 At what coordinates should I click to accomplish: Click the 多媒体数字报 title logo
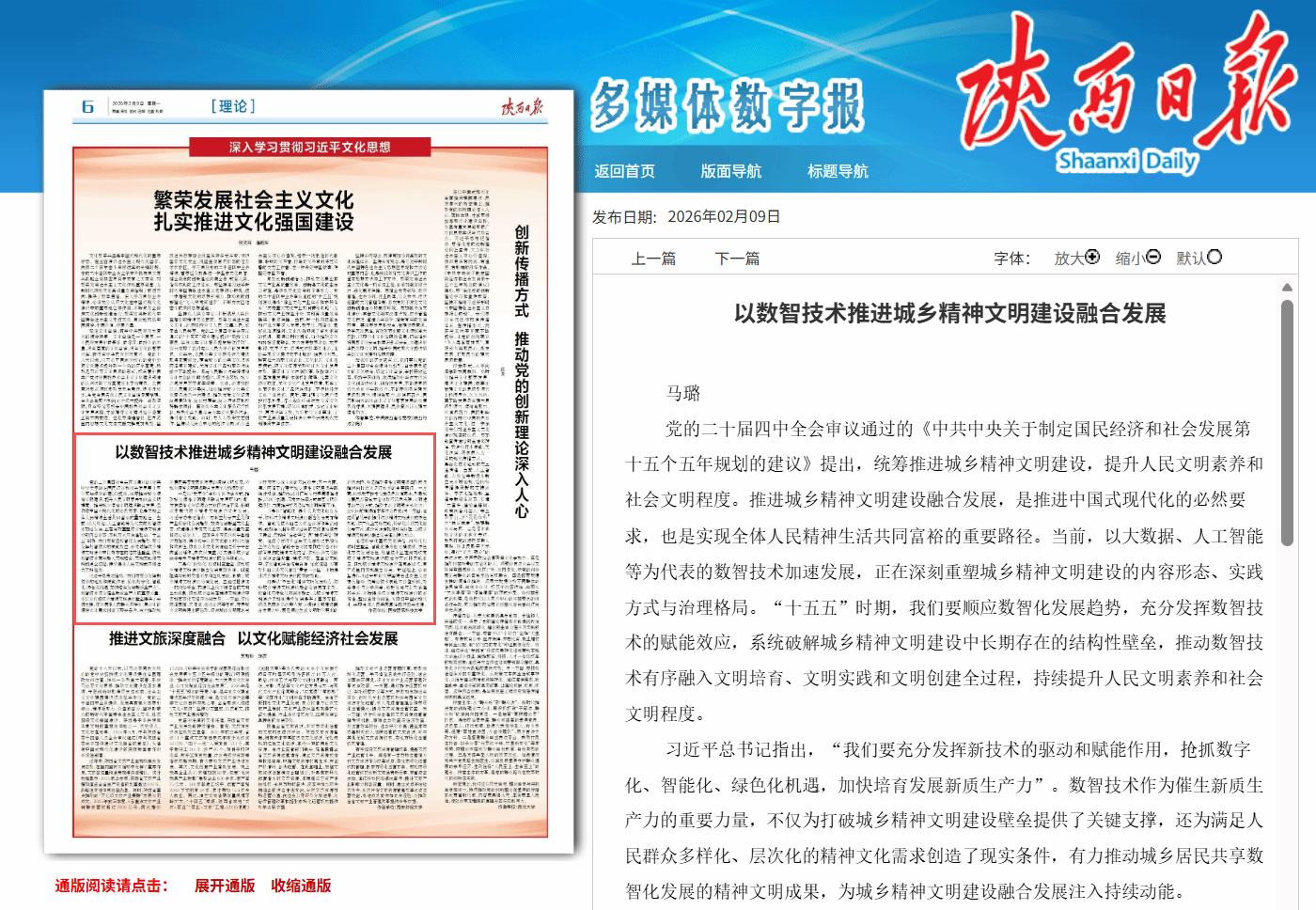pos(727,105)
